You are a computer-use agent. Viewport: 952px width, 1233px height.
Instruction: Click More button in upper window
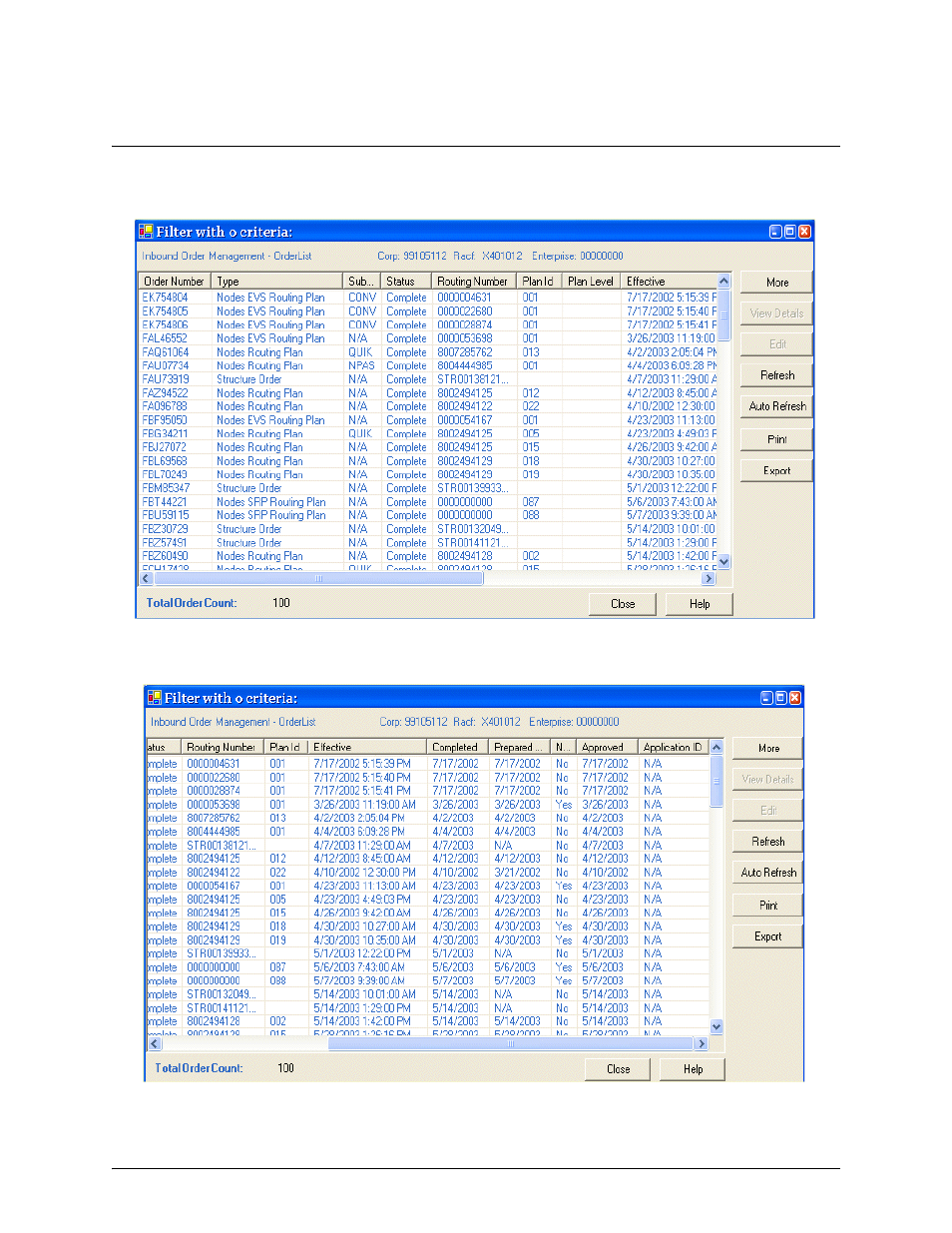(x=776, y=283)
